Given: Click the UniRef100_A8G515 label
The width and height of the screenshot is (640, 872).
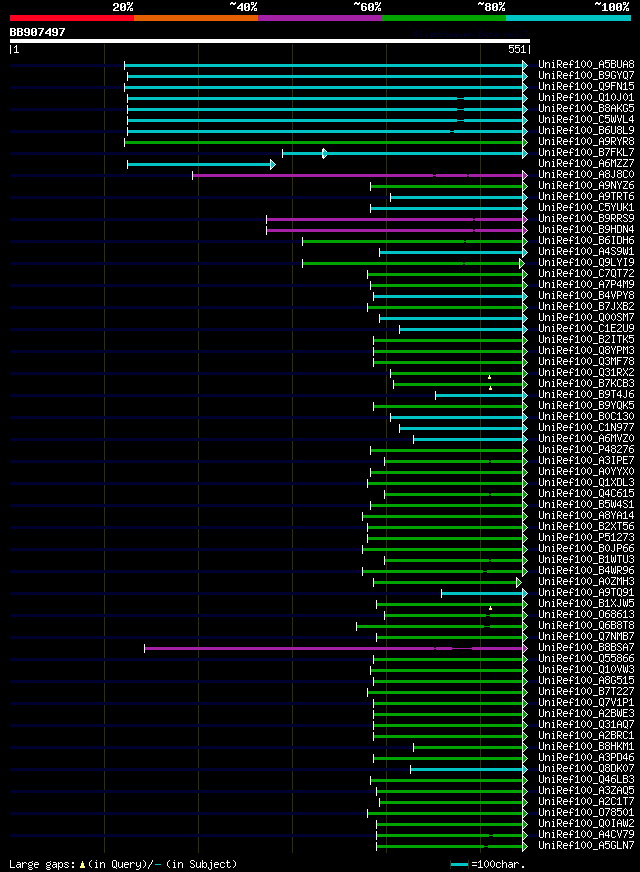Looking at the screenshot, I should click(586, 681).
